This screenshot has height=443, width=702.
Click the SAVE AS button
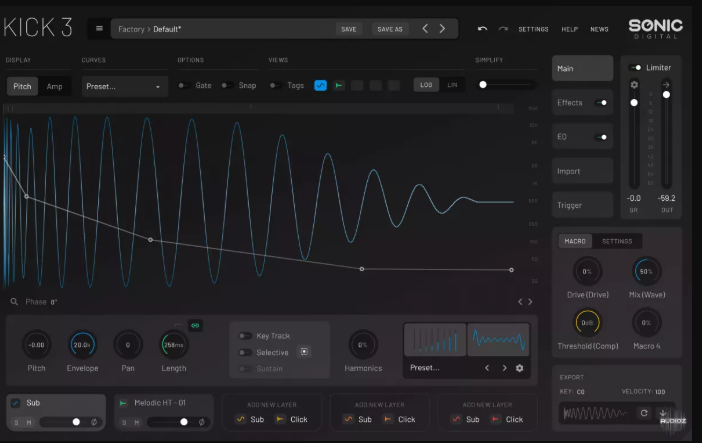(389, 29)
